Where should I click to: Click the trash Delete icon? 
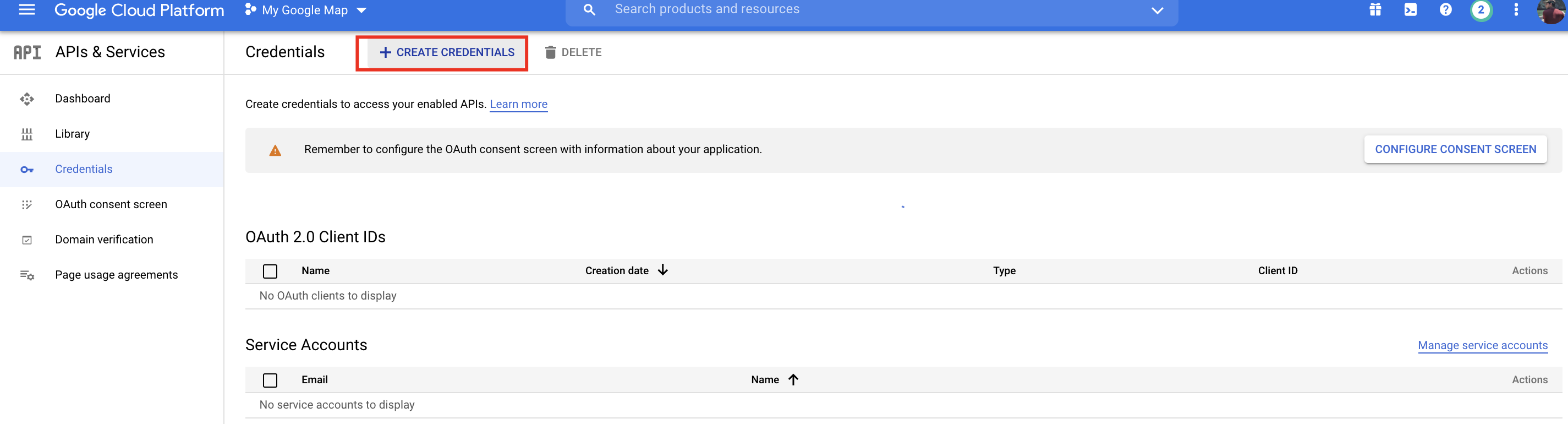coord(550,52)
